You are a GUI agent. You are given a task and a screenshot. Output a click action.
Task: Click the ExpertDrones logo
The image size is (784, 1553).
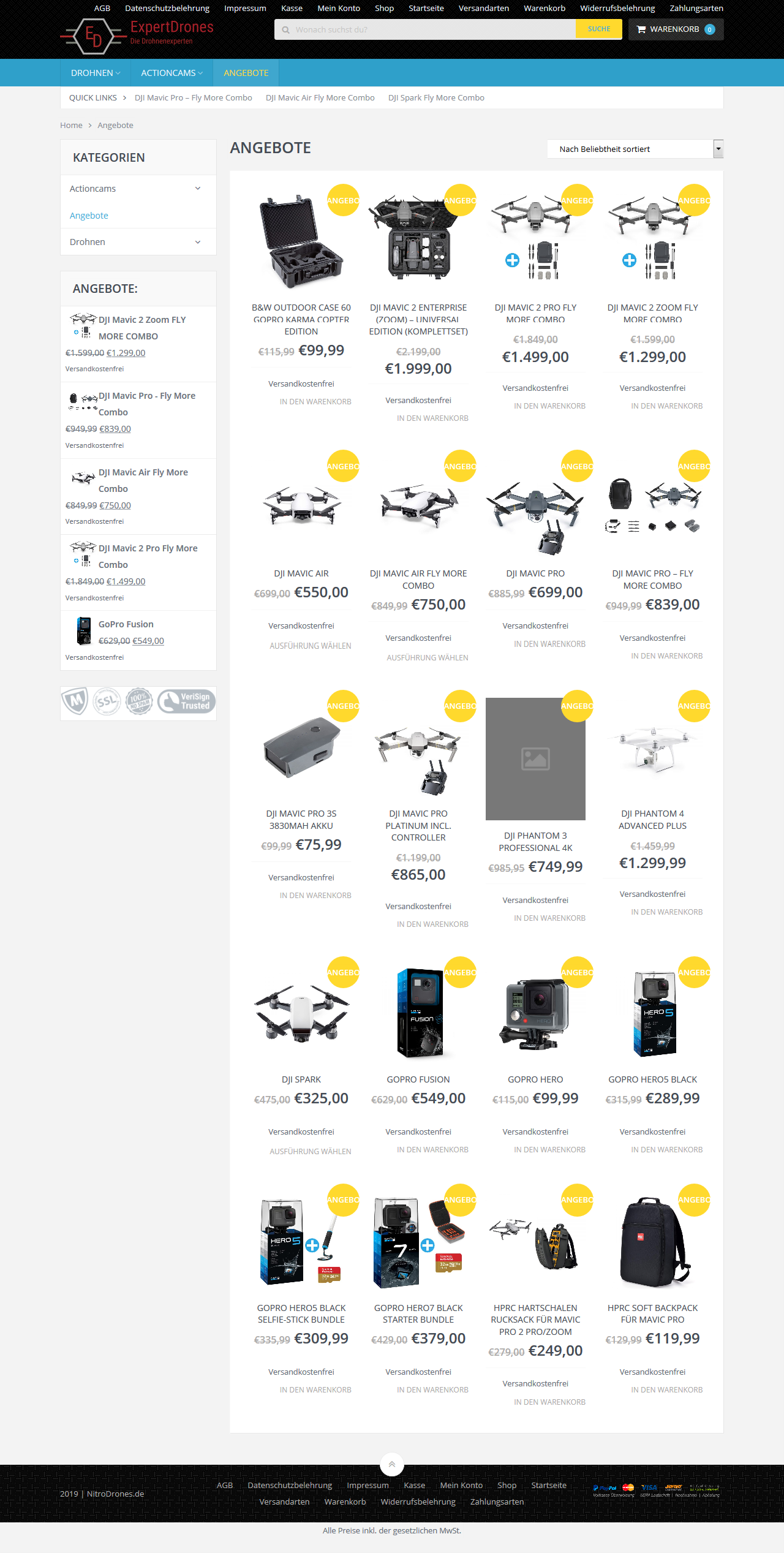point(137,36)
